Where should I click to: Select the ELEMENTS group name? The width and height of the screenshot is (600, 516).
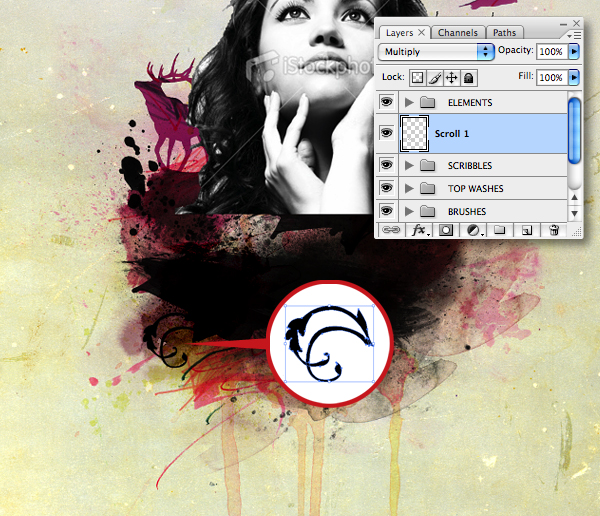[x=470, y=103]
